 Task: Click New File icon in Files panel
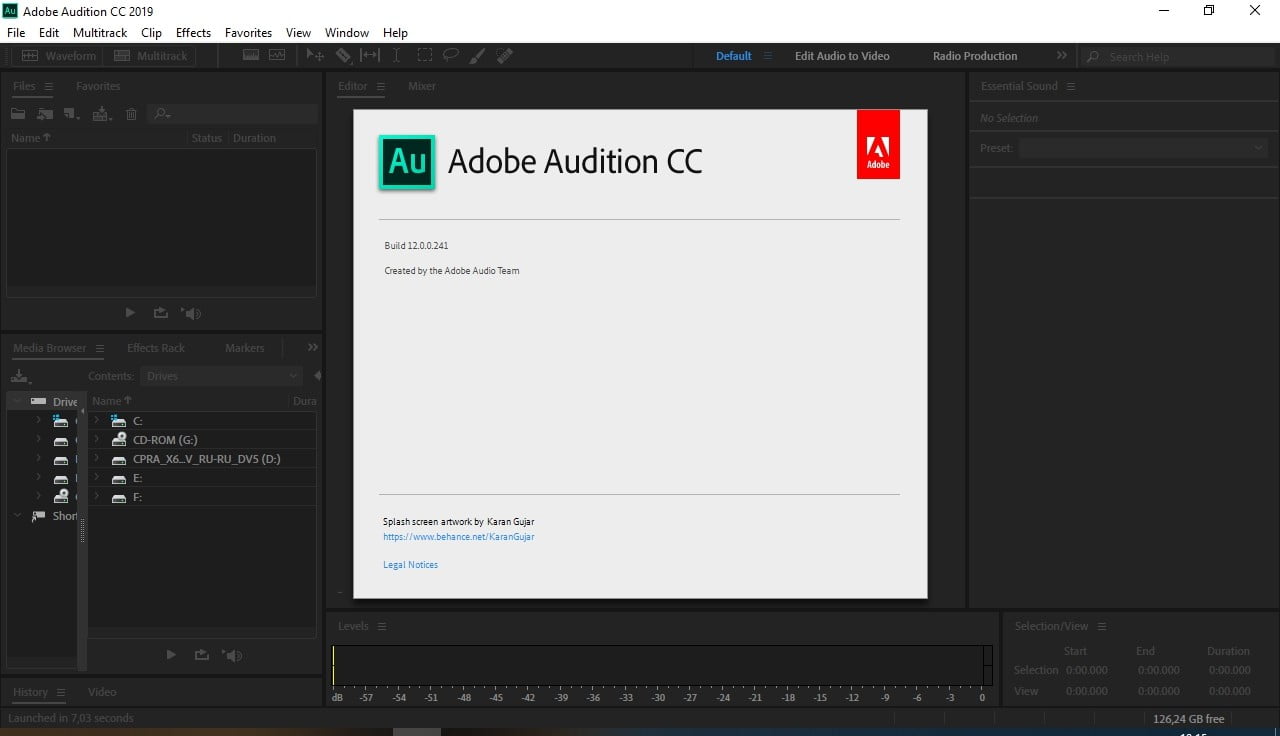point(72,114)
